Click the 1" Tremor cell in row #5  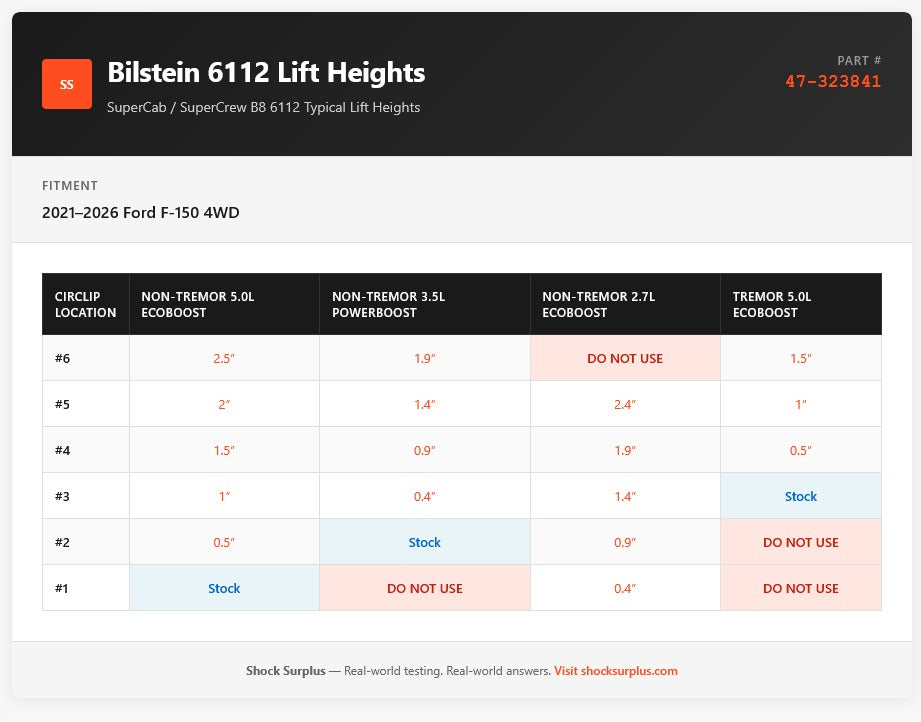point(801,404)
